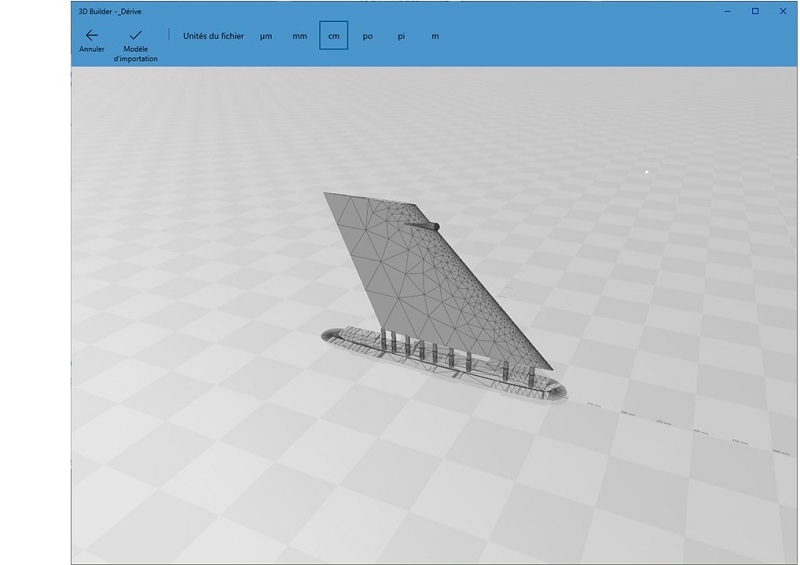Select pi (feet) as file unit

pos(401,36)
